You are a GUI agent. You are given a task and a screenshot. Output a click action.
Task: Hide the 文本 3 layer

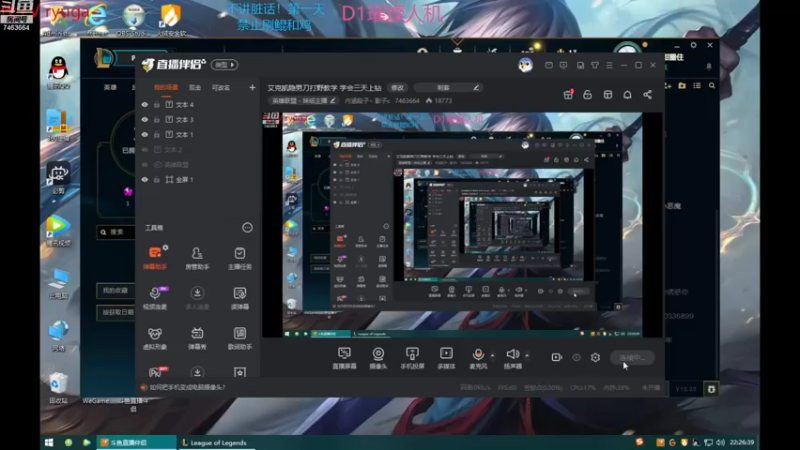pos(145,119)
